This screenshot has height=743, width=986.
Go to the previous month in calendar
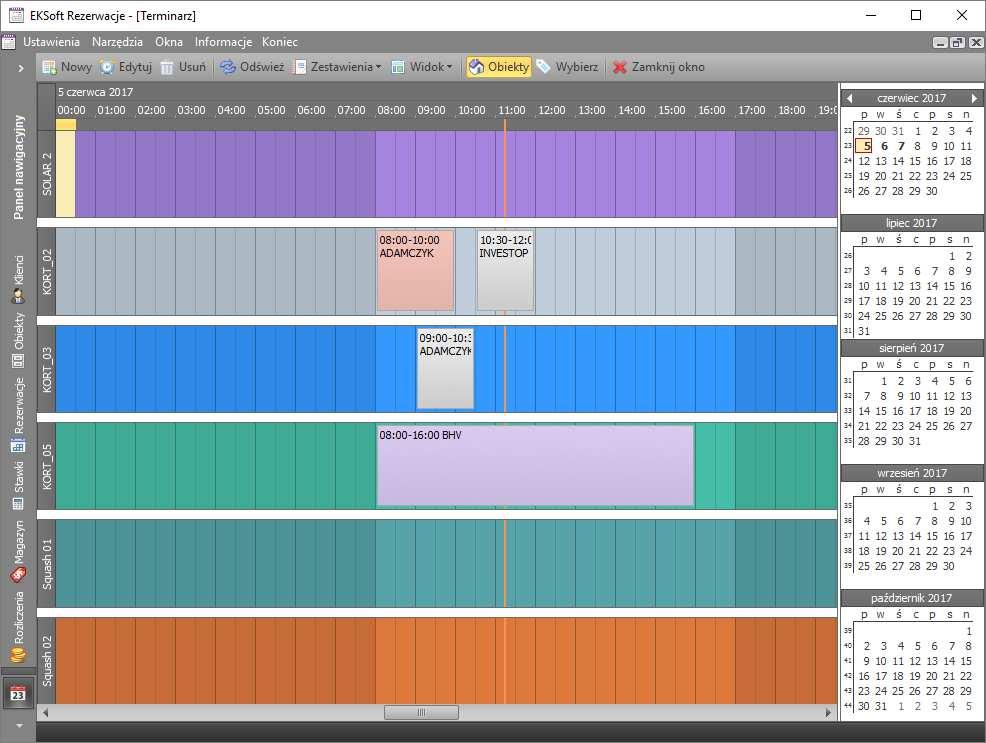click(x=850, y=98)
